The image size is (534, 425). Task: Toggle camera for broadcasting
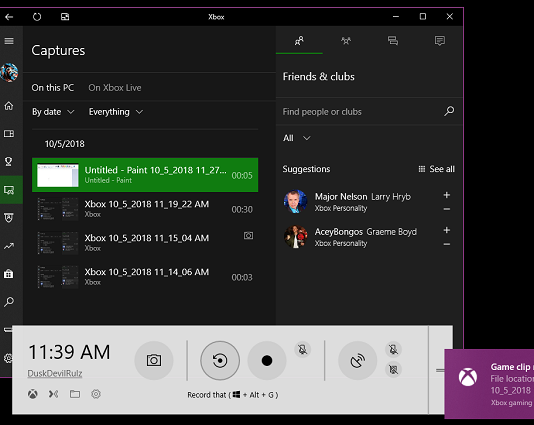393,369
